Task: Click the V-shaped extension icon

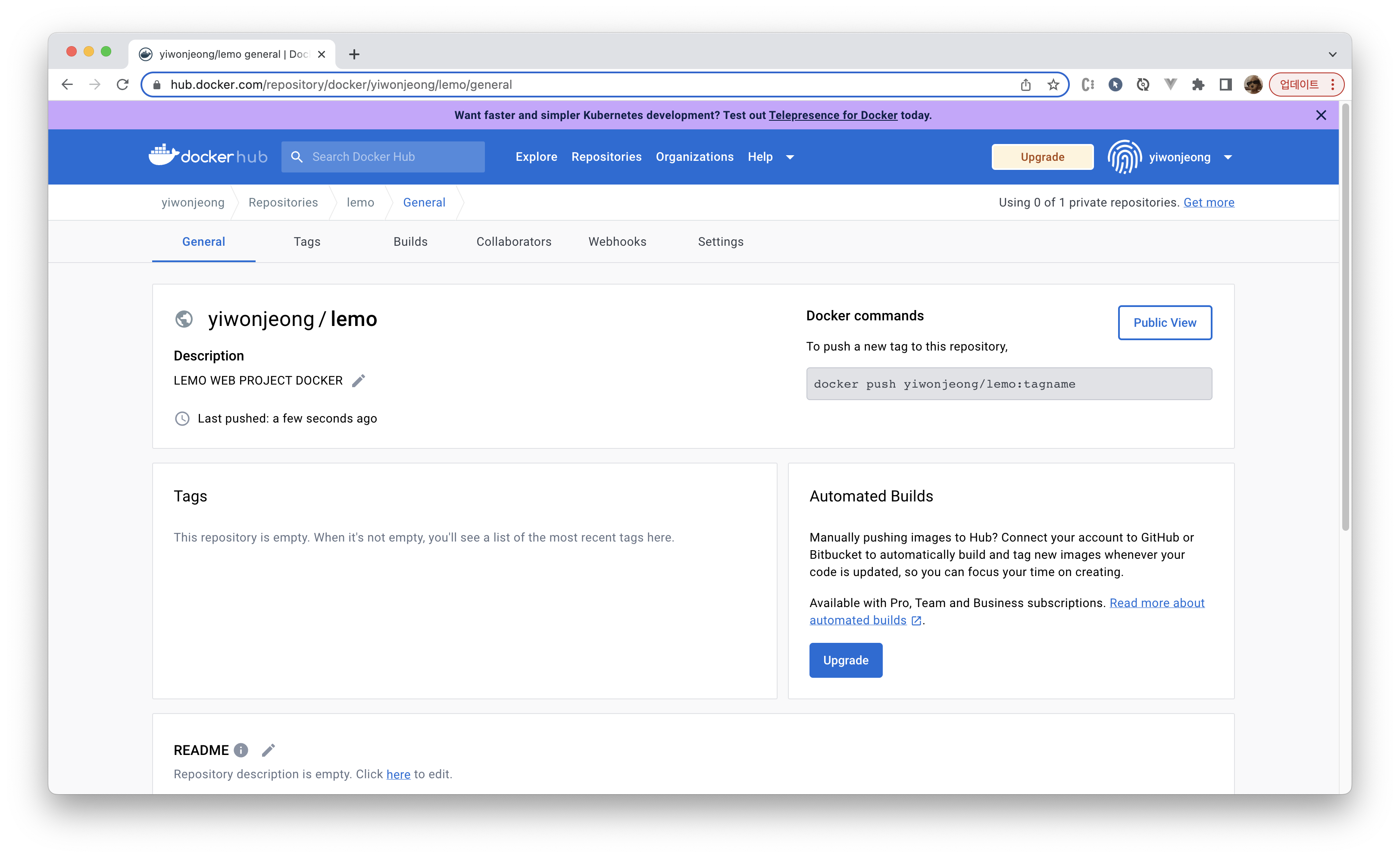Action: (1170, 85)
